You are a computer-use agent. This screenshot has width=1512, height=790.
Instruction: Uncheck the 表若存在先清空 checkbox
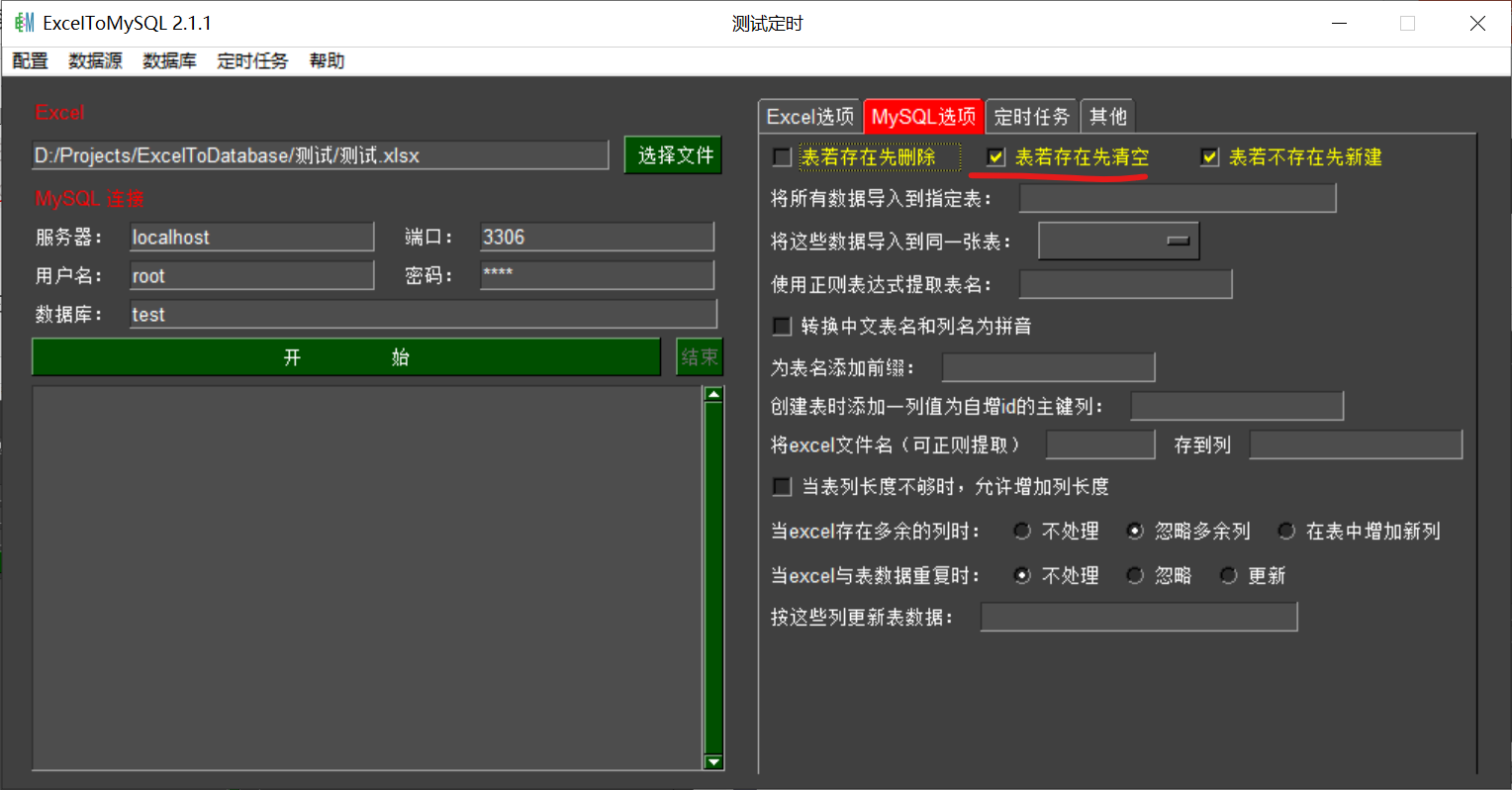click(996, 157)
